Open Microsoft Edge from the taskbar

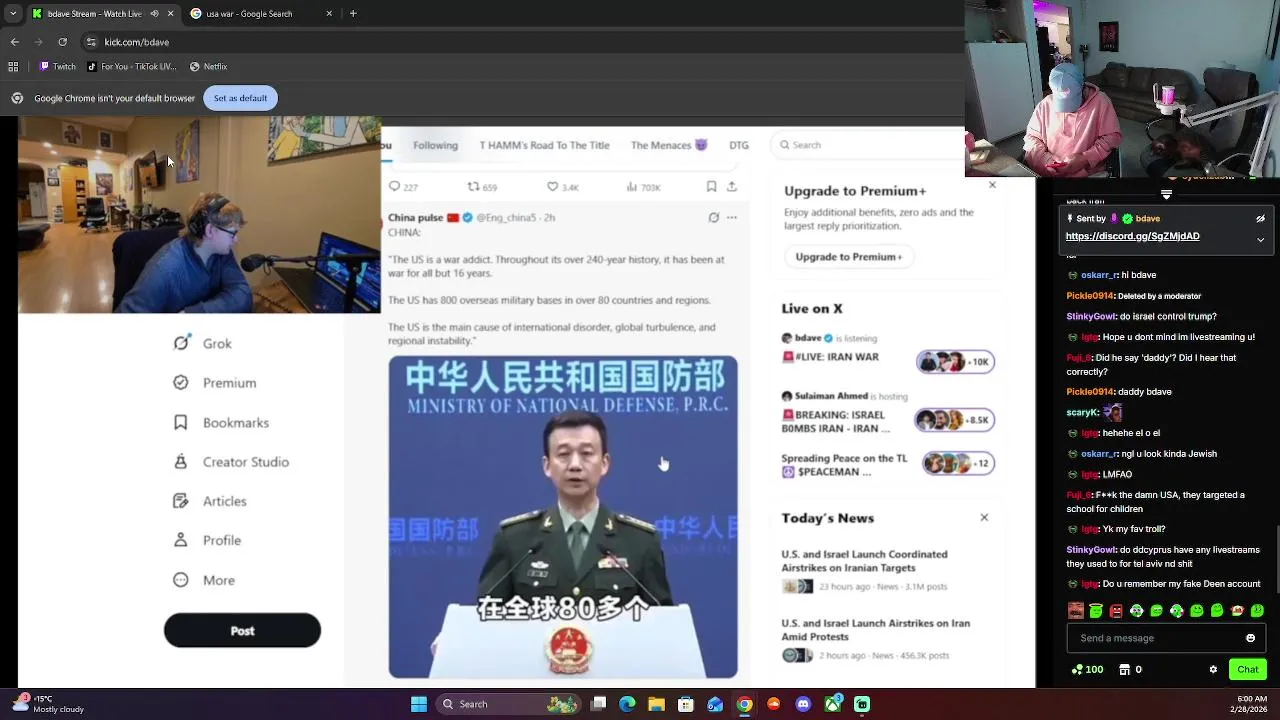coord(627,704)
